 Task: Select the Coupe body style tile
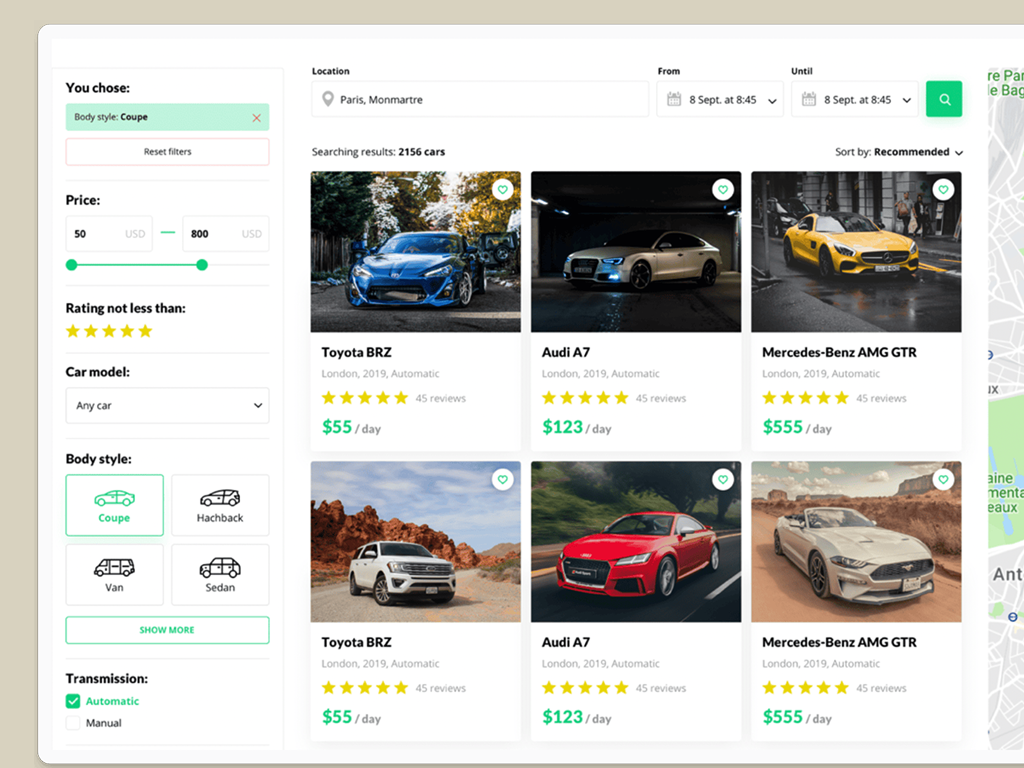tap(114, 505)
